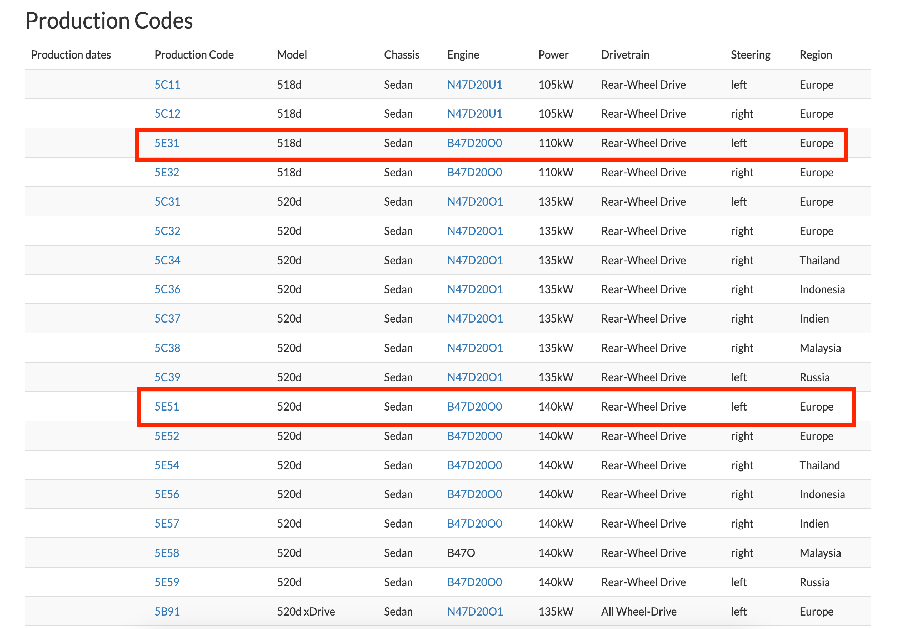The width and height of the screenshot is (902, 629).
Task: Click production code 5C12
Action: pyautogui.click(x=167, y=114)
